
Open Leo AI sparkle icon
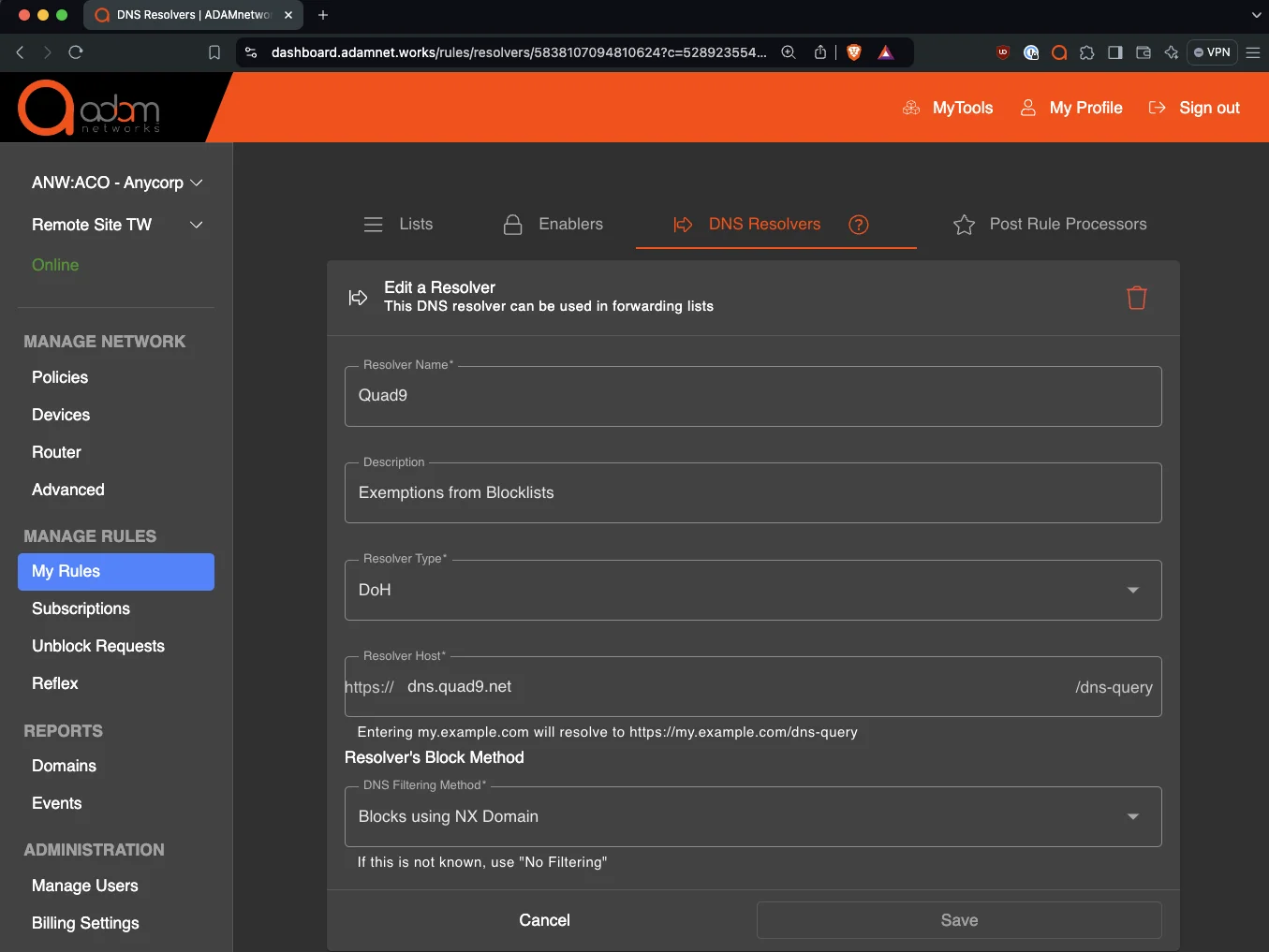1171,52
